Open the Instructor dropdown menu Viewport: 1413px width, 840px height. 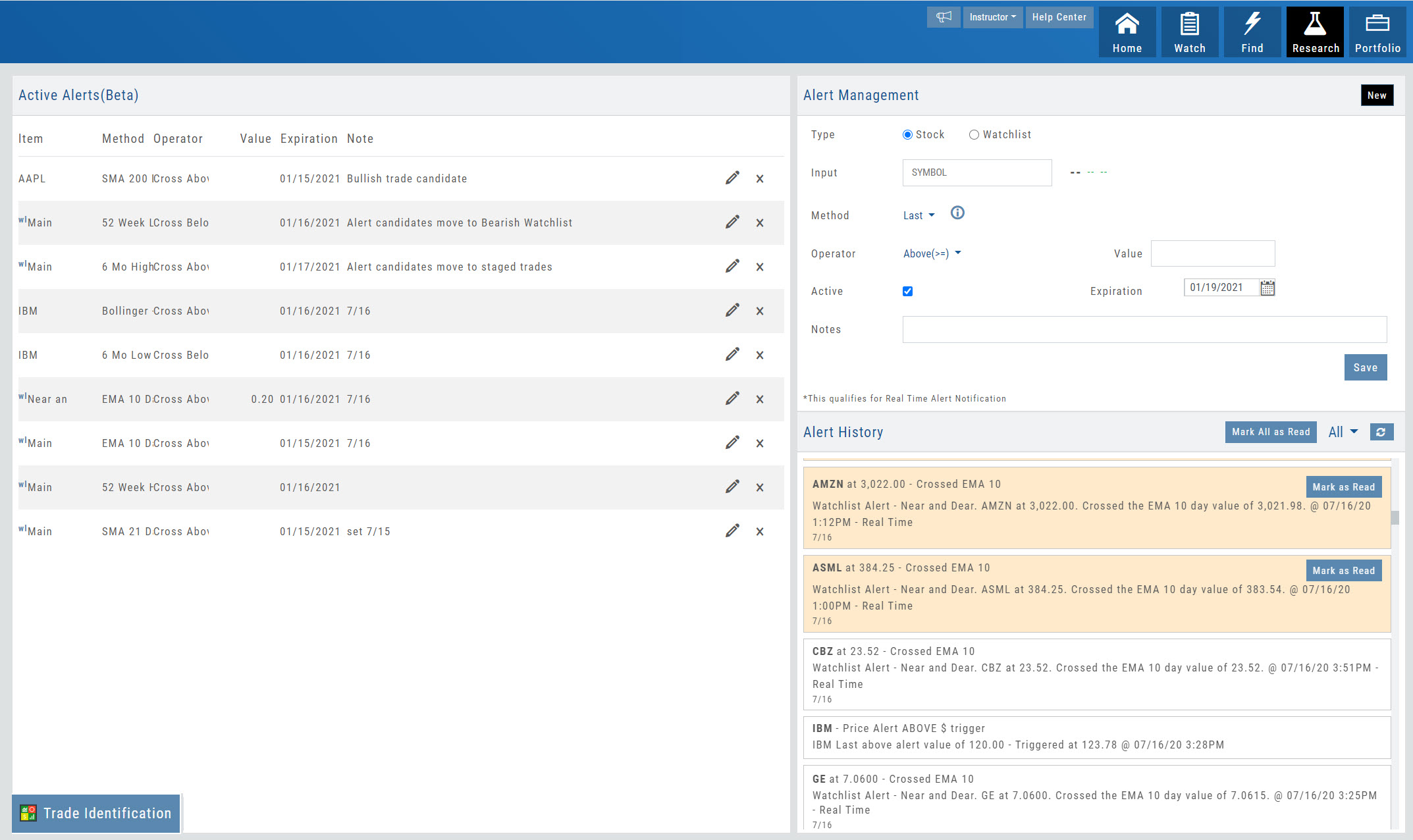click(x=992, y=17)
